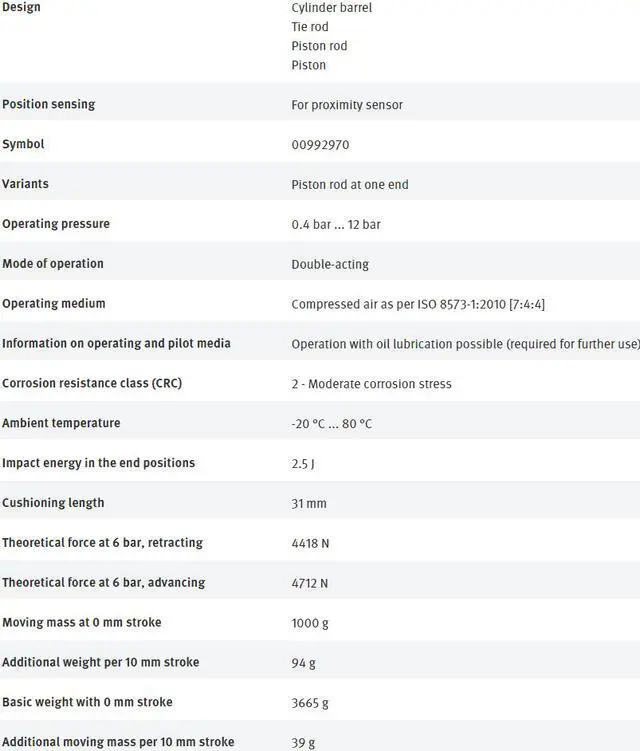
Task: Click the impact energy value "2.5 J"
Action: click(x=304, y=463)
